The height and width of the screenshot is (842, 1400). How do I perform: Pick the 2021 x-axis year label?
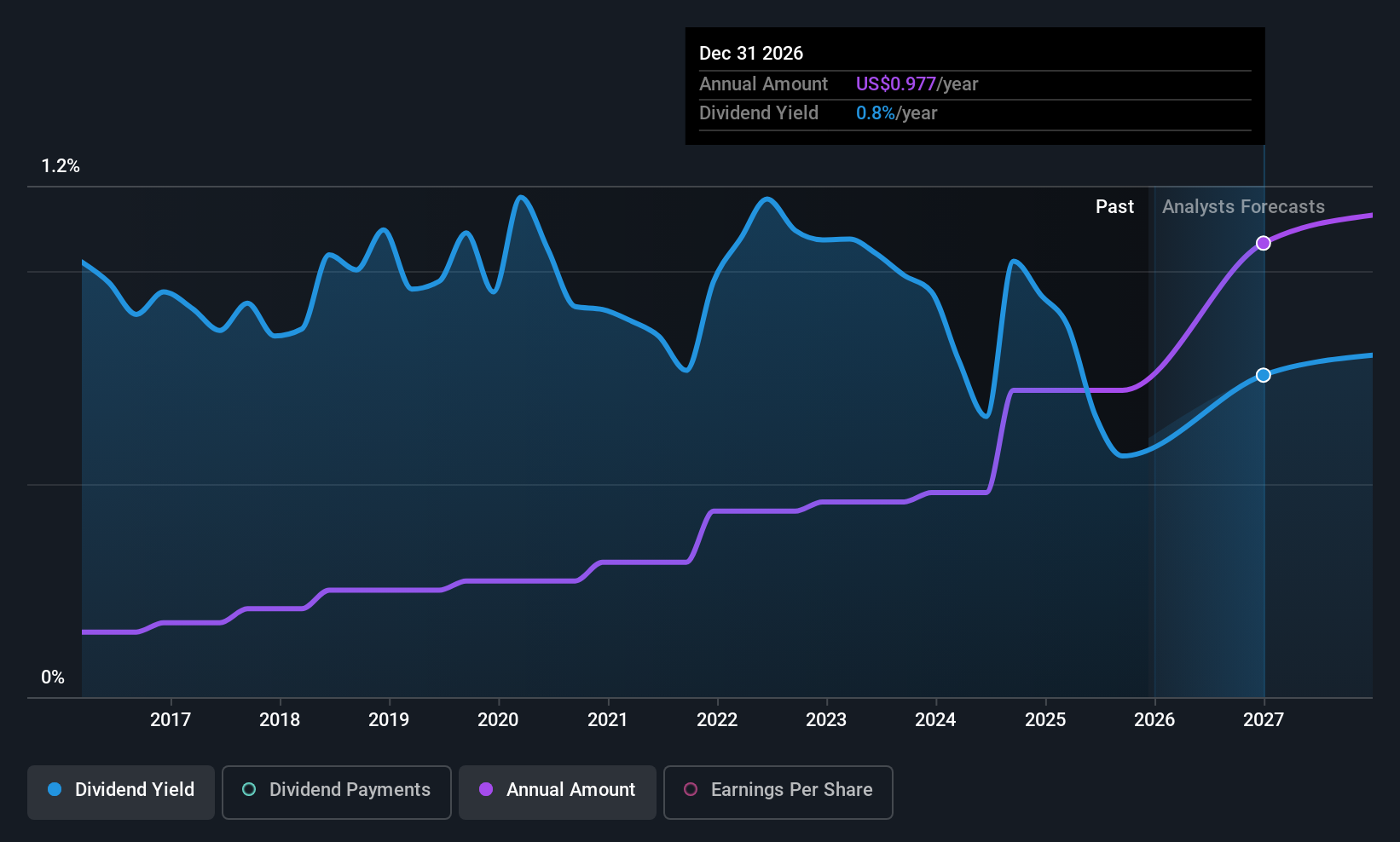coord(608,720)
